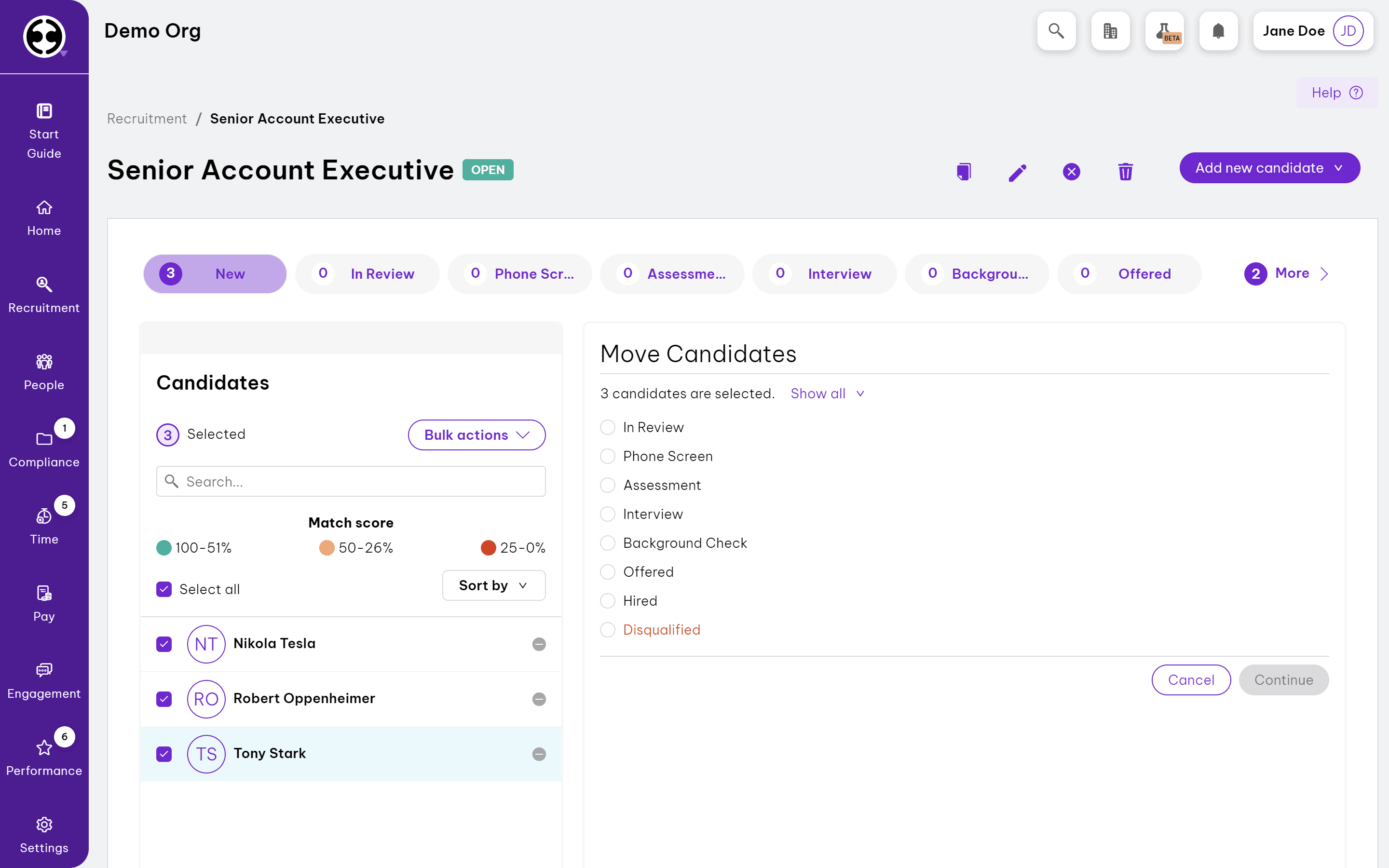This screenshot has width=1389, height=868.
Task: Click the candidate Search field
Action: click(351, 481)
